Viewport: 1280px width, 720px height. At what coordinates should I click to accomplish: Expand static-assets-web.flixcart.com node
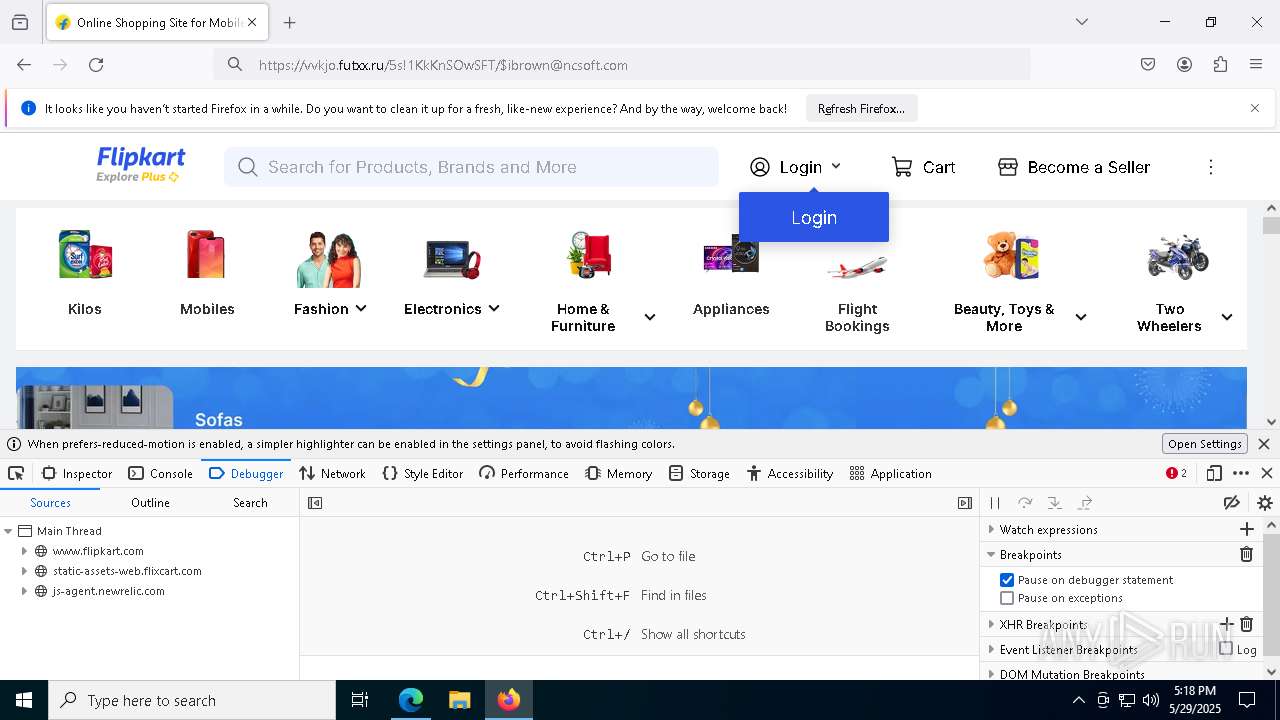24,571
